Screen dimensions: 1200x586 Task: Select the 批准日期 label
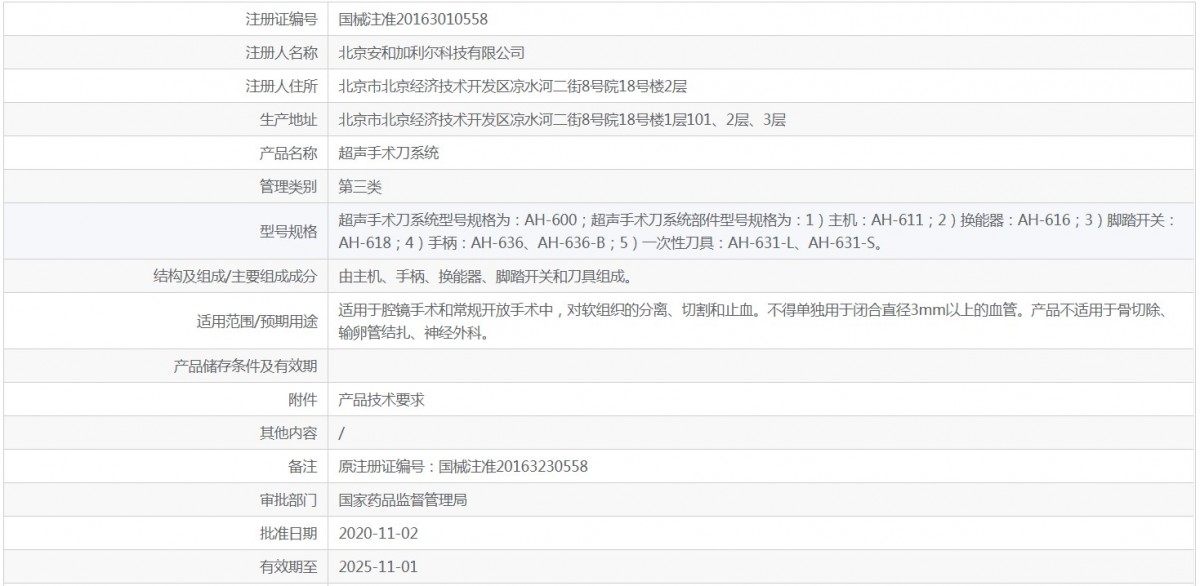pos(288,533)
